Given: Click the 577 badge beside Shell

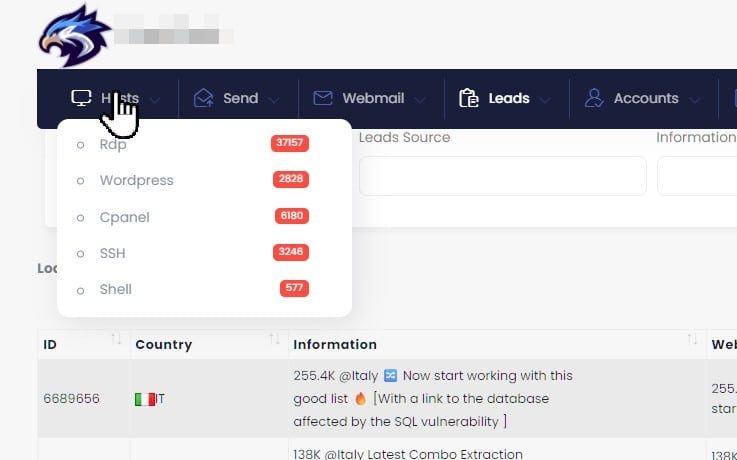Looking at the screenshot, I should point(294,289).
